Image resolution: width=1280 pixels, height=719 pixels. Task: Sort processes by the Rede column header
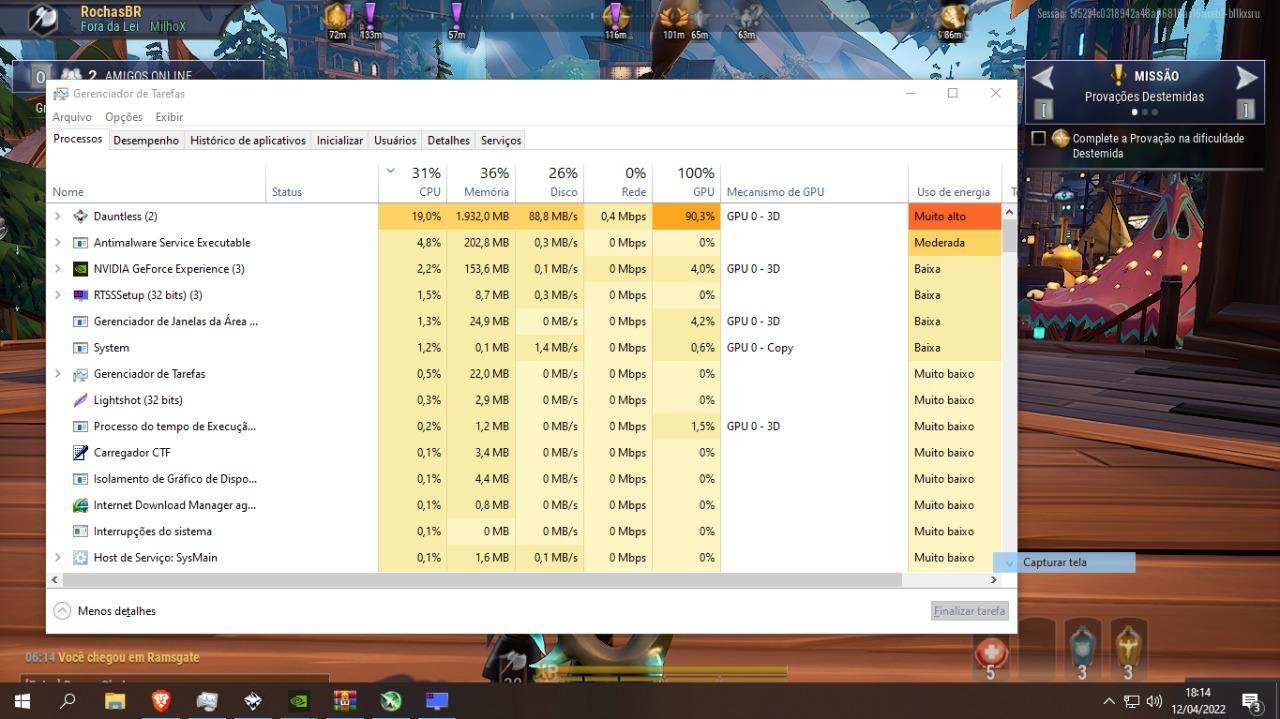618,182
